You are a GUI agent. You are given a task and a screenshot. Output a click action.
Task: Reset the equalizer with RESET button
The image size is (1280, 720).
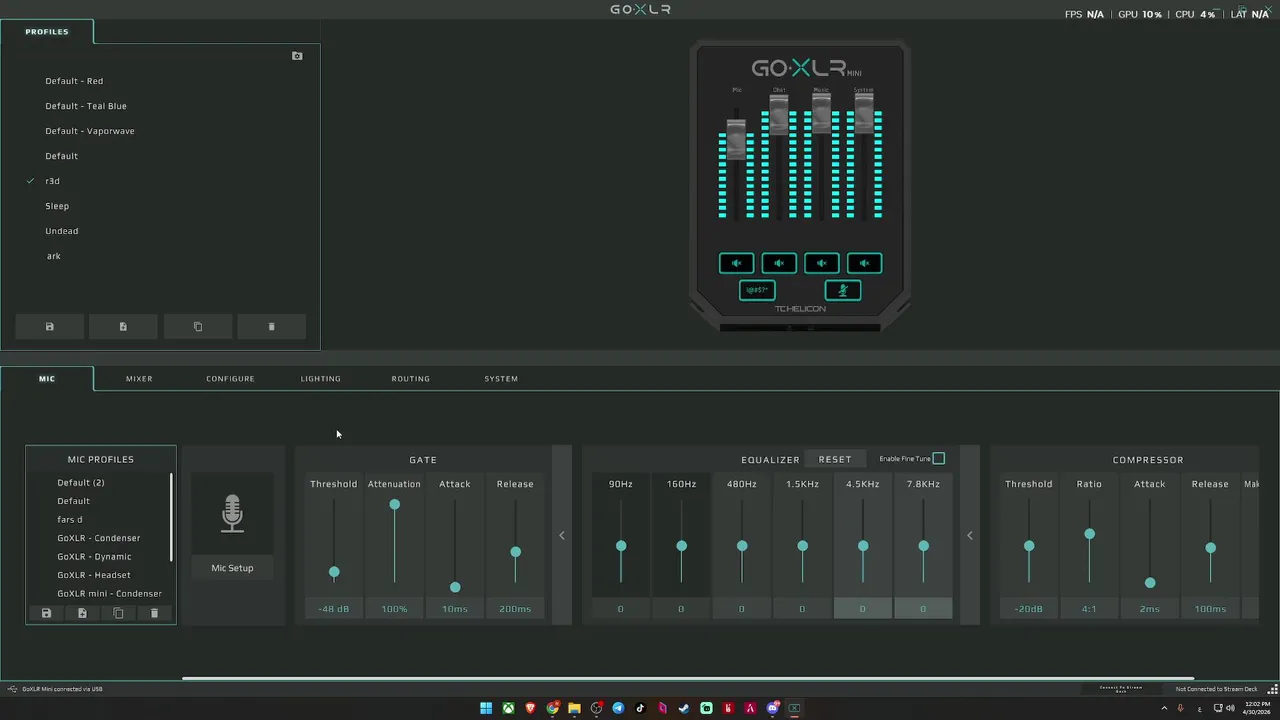[x=835, y=459]
